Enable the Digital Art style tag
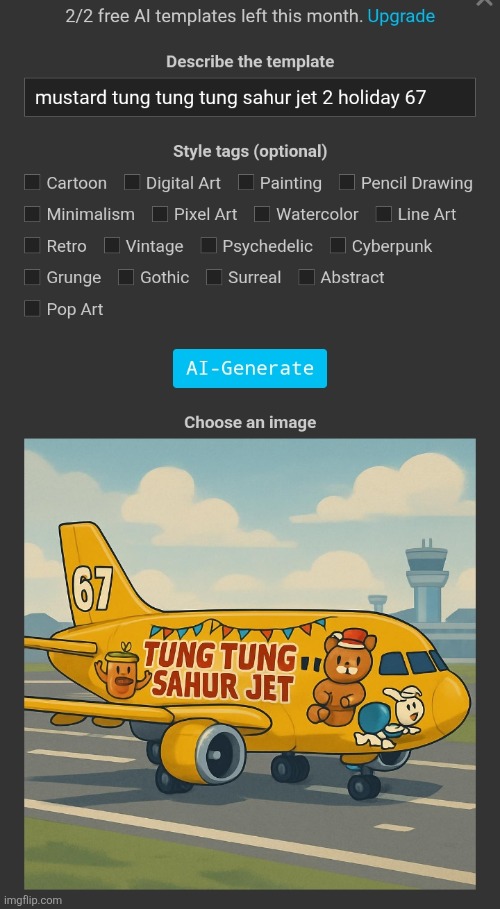Image resolution: width=500 pixels, height=909 pixels. click(x=132, y=182)
